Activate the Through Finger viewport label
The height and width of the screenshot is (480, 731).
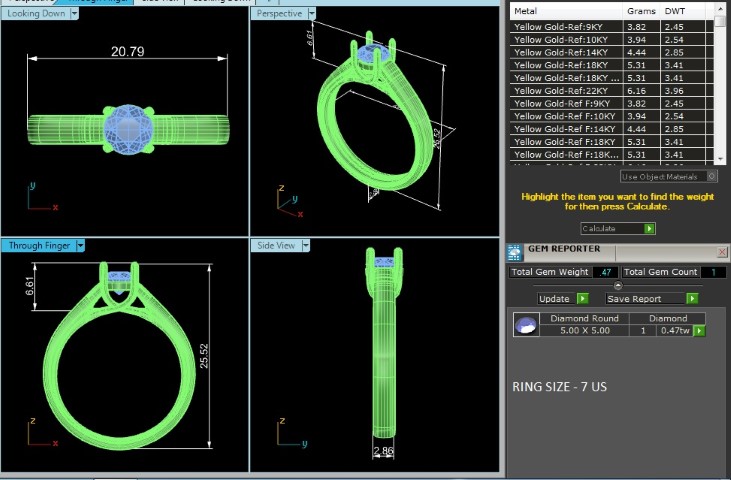tap(39, 246)
